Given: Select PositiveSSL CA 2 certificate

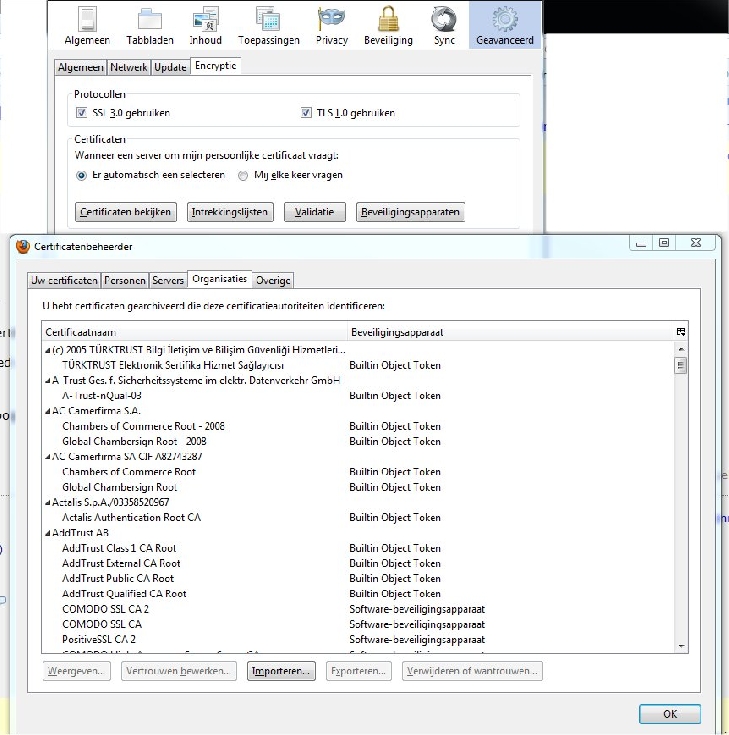Looking at the screenshot, I should click(358, 639).
